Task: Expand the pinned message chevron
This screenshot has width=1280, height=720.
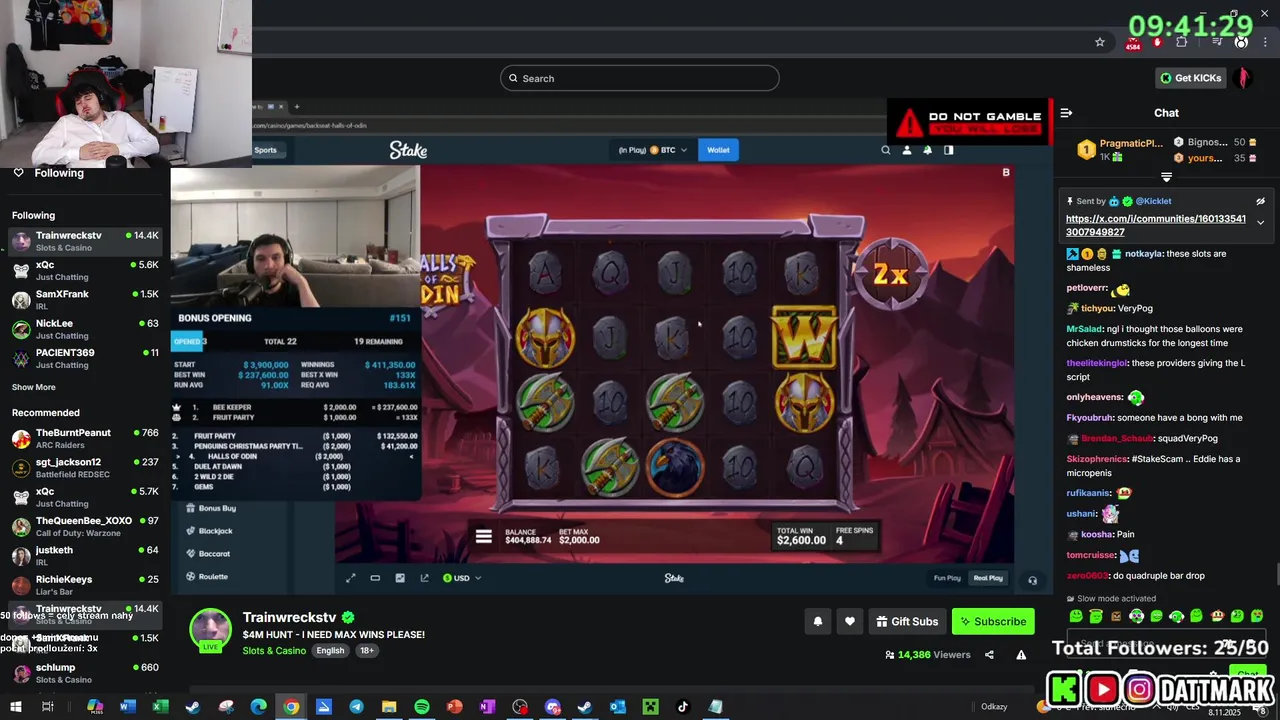Action: tap(1260, 222)
